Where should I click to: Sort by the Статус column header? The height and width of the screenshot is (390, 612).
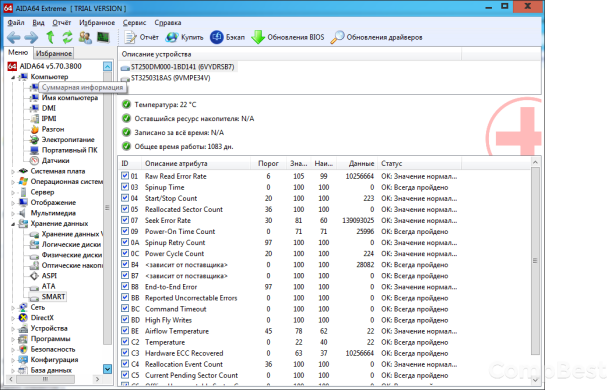click(x=420, y=164)
